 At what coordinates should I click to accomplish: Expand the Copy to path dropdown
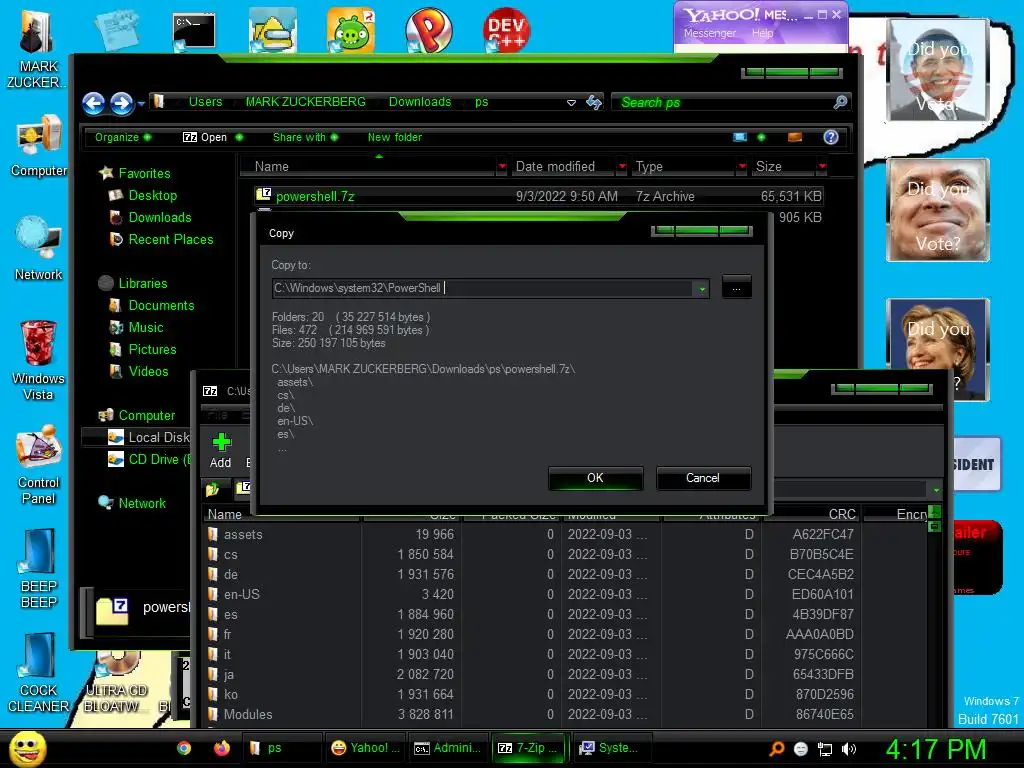(x=701, y=288)
